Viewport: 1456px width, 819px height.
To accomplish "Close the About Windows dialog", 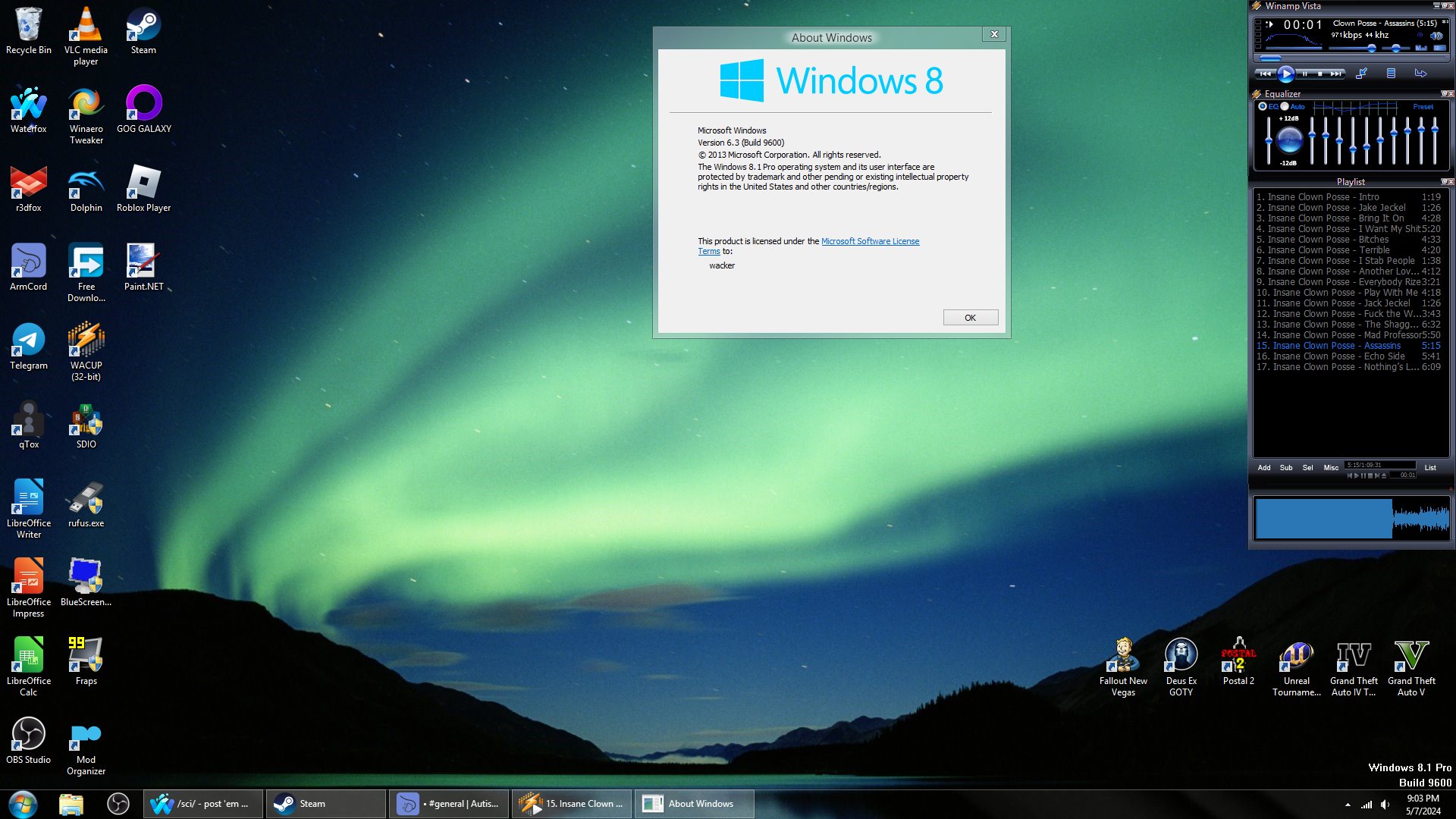I will (994, 34).
